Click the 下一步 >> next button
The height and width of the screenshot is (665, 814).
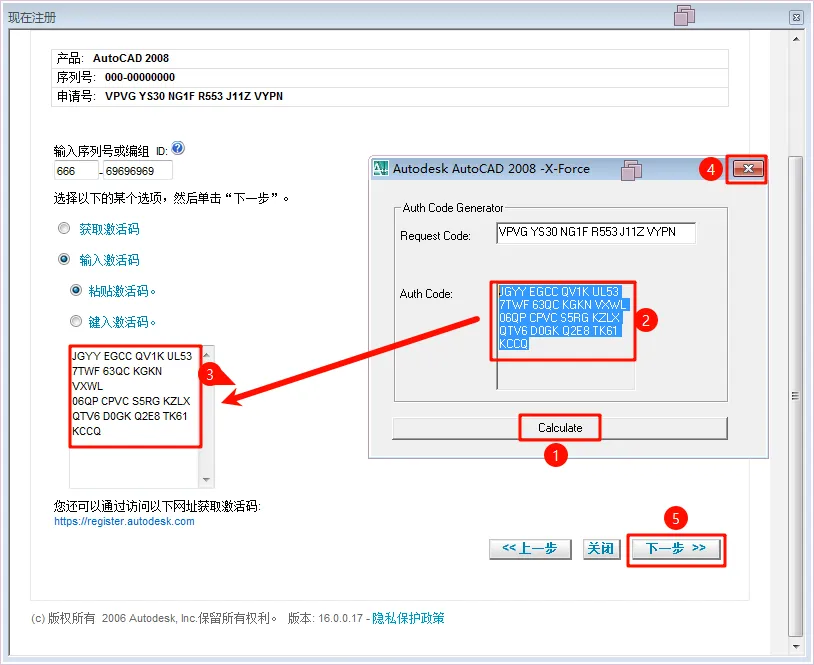pos(675,548)
